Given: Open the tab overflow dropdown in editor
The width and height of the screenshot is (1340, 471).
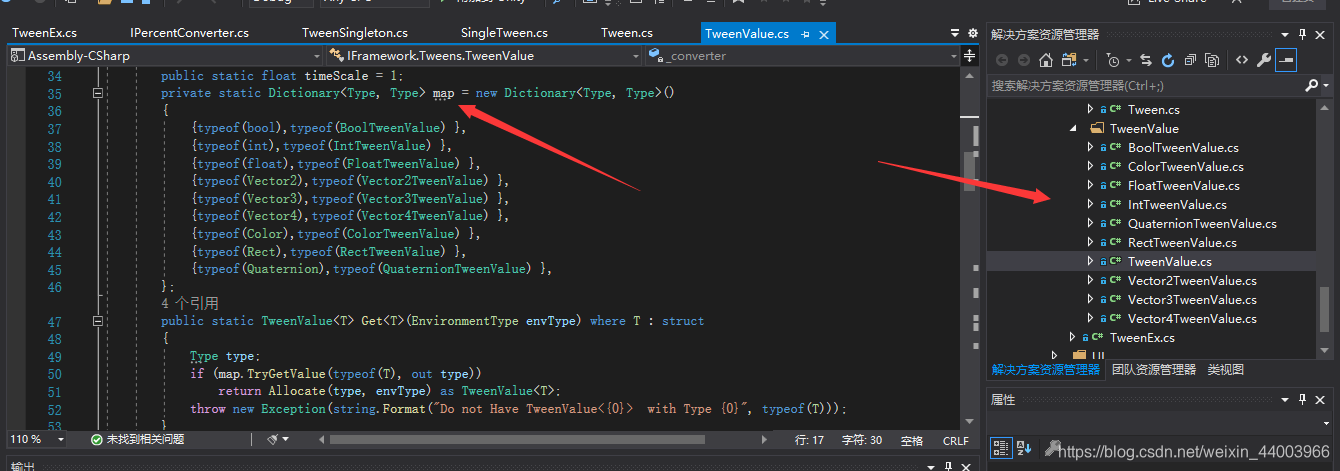Looking at the screenshot, I should pos(955,33).
